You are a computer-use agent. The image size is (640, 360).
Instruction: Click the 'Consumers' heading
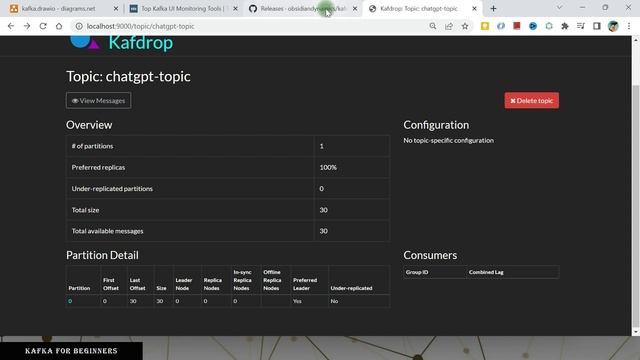point(430,255)
